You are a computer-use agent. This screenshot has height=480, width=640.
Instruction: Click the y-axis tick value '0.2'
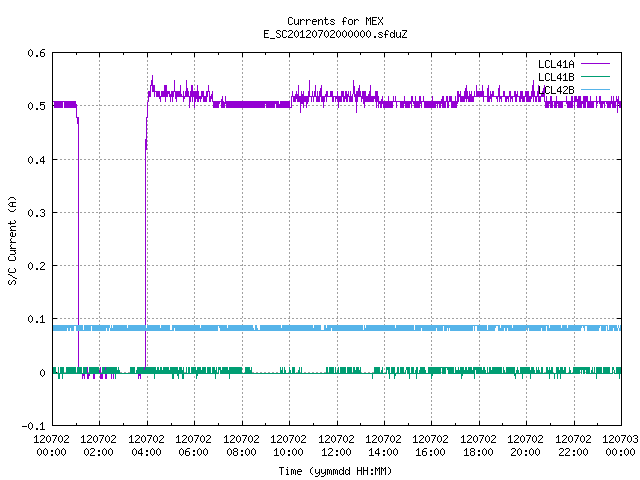tap(36, 266)
